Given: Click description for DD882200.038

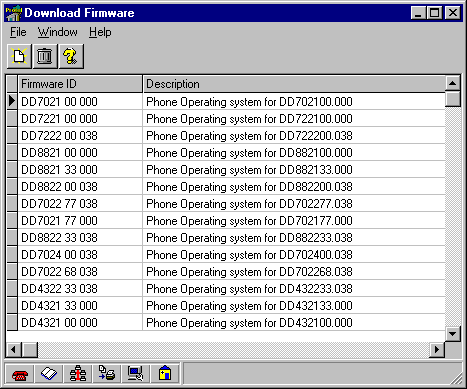Looking at the screenshot, I should coord(294,186).
